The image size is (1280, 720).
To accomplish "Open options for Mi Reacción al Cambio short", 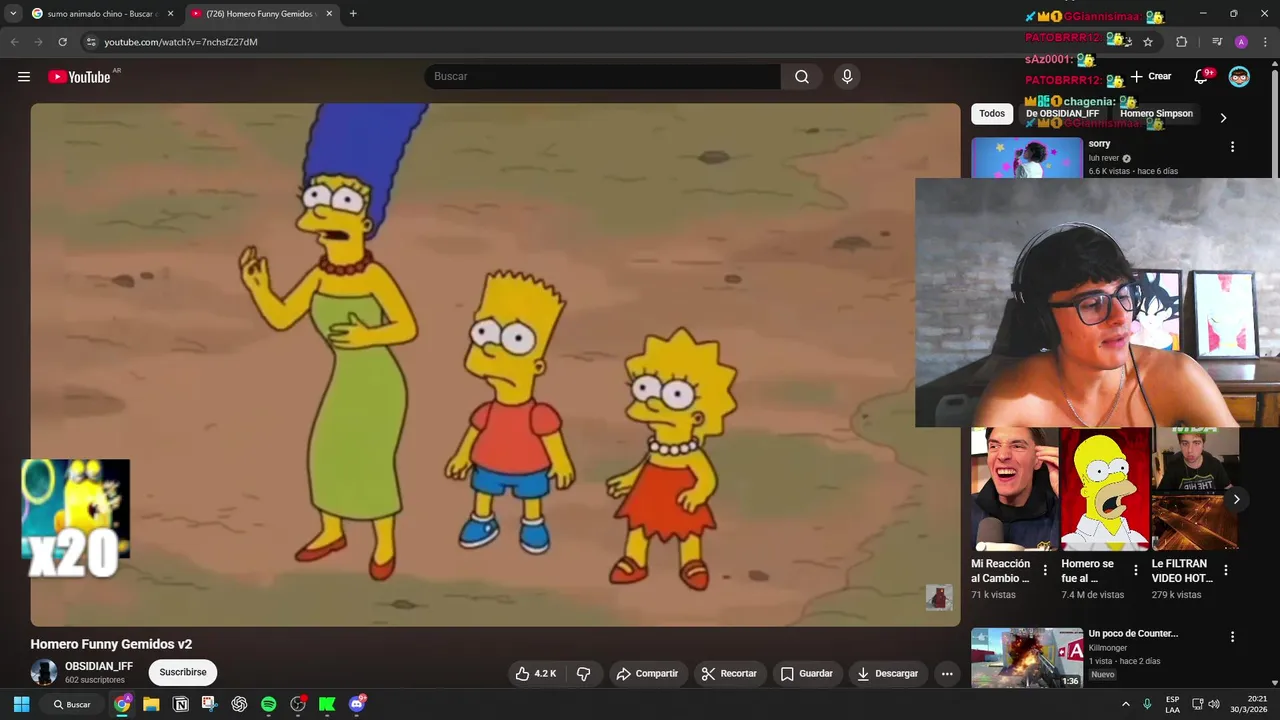I will pos(1045,571).
